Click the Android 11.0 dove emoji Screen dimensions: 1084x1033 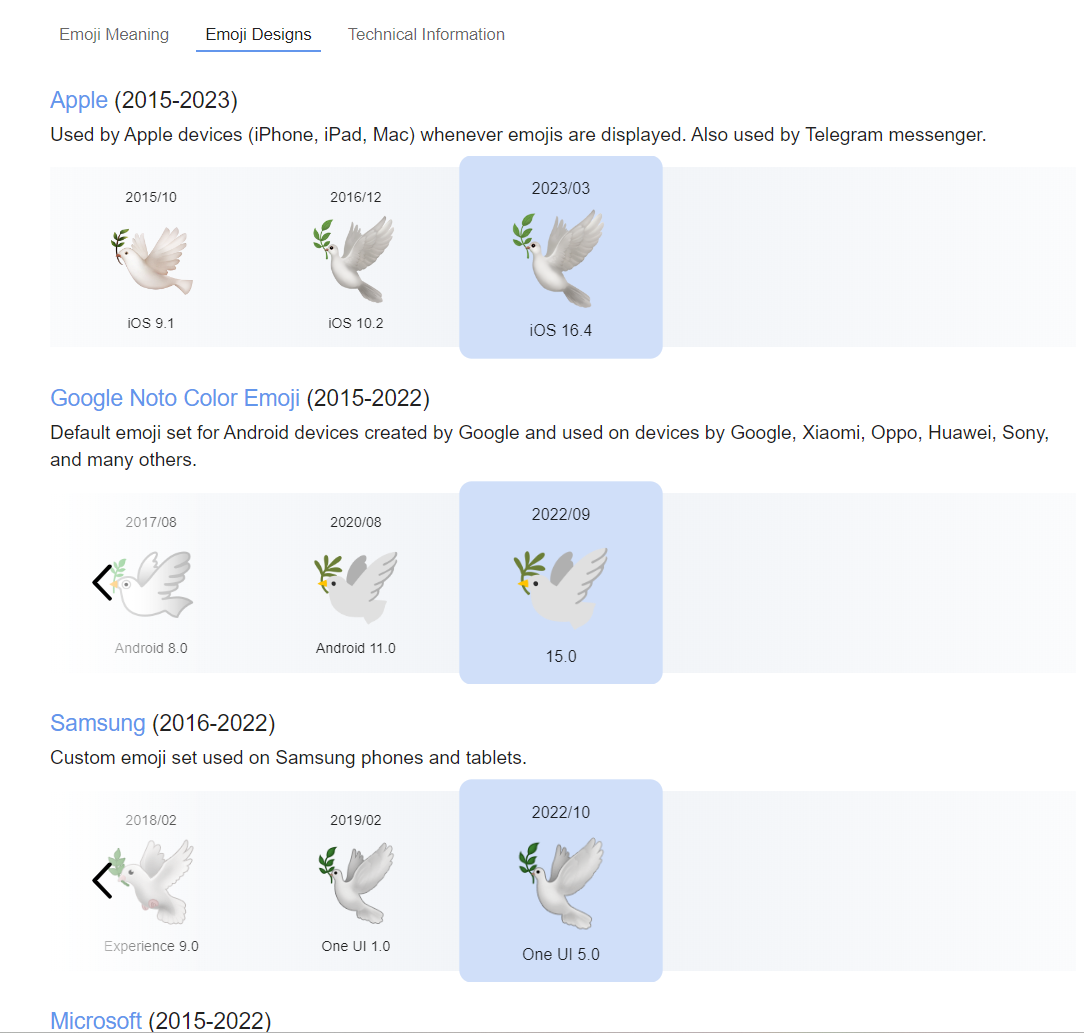click(x=355, y=585)
